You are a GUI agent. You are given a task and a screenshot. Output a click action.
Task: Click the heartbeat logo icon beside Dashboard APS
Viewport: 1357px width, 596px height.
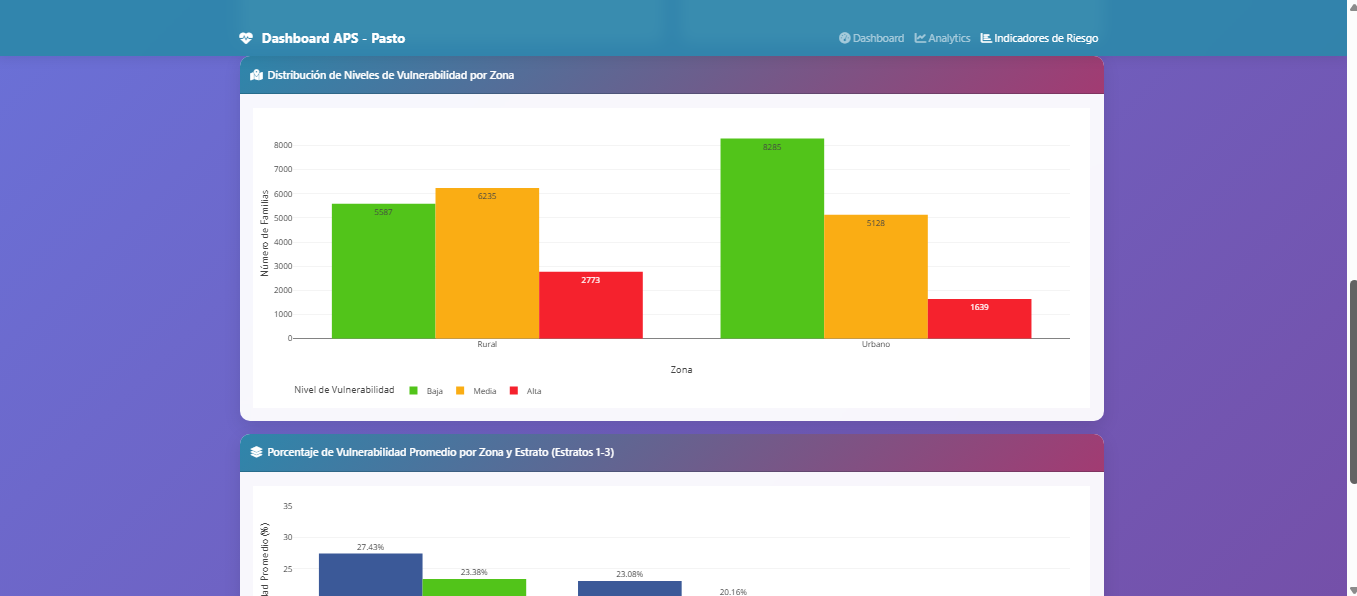coord(247,39)
